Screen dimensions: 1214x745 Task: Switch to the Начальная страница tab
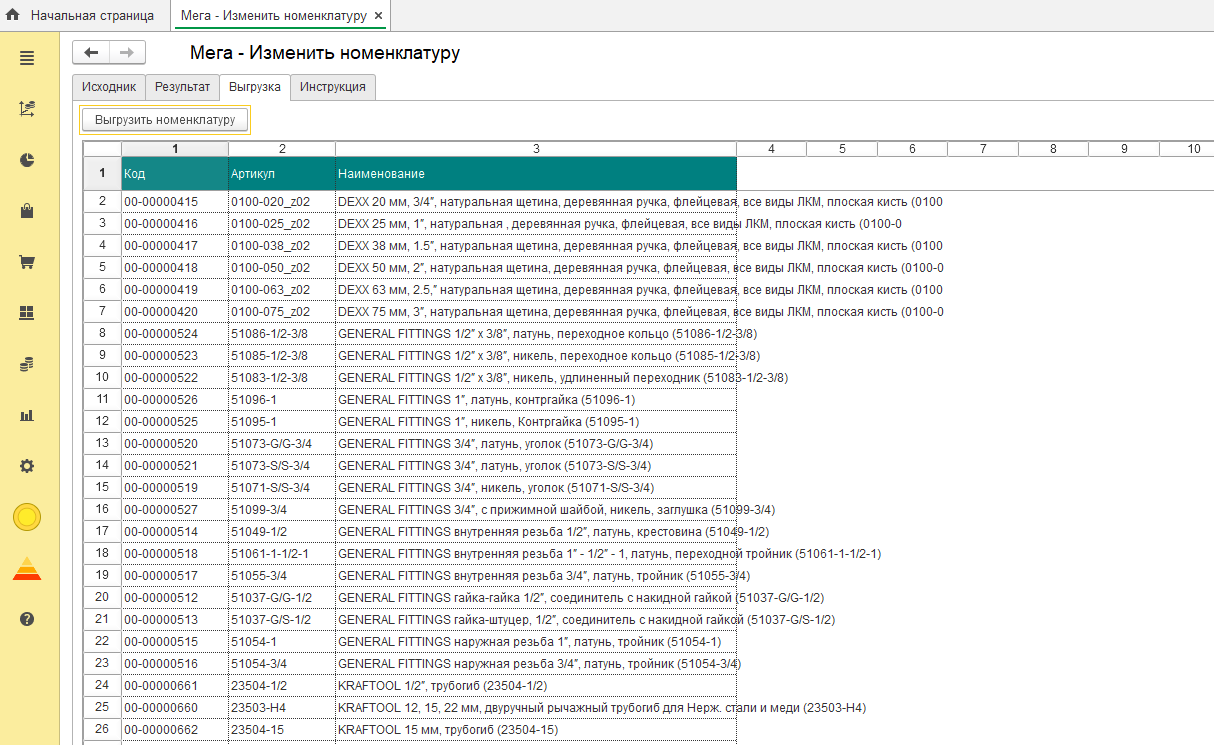tap(92, 16)
